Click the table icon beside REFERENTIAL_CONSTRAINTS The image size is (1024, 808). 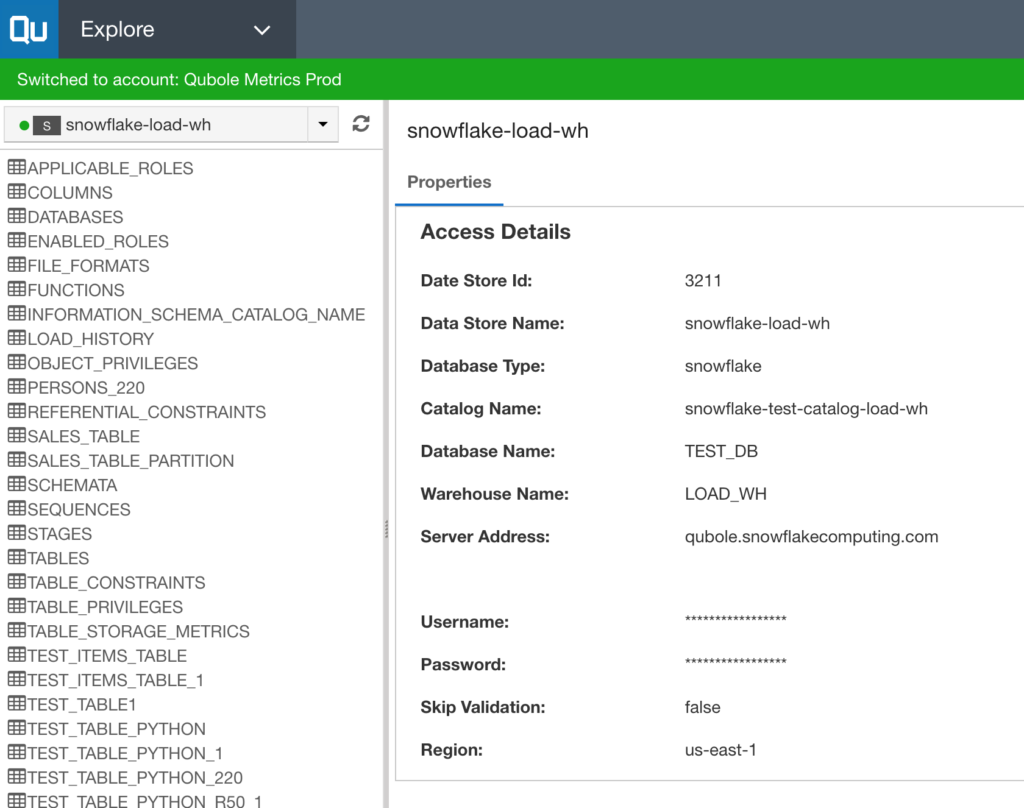(x=16, y=411)
